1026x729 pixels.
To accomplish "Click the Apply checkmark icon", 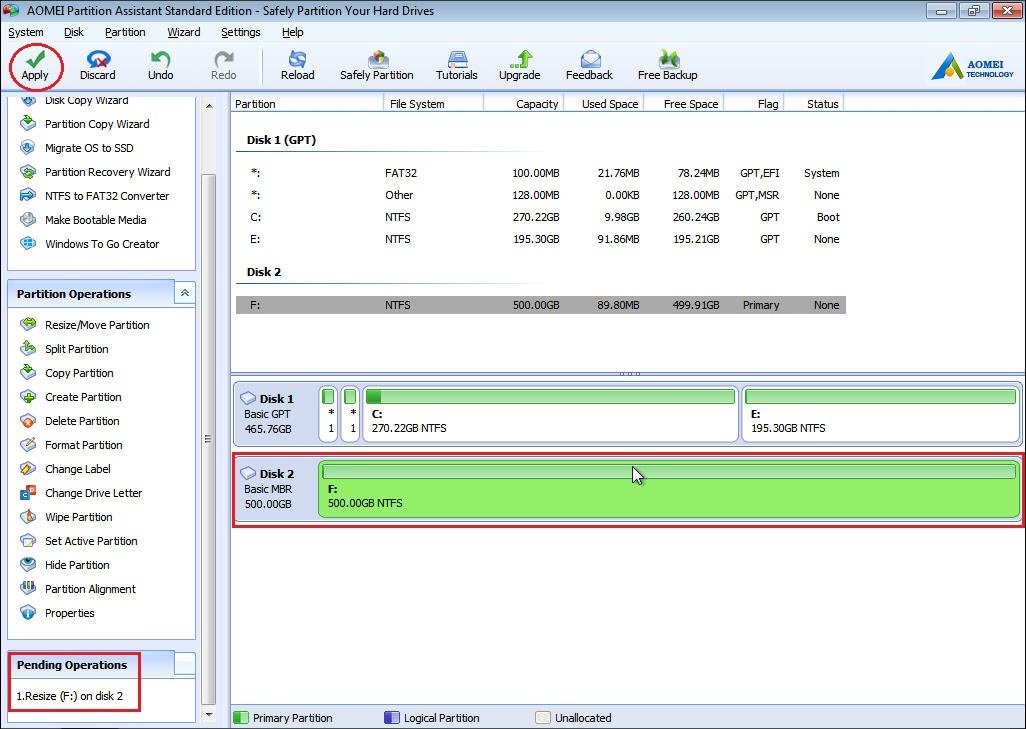I will click(x=35, y=60).
